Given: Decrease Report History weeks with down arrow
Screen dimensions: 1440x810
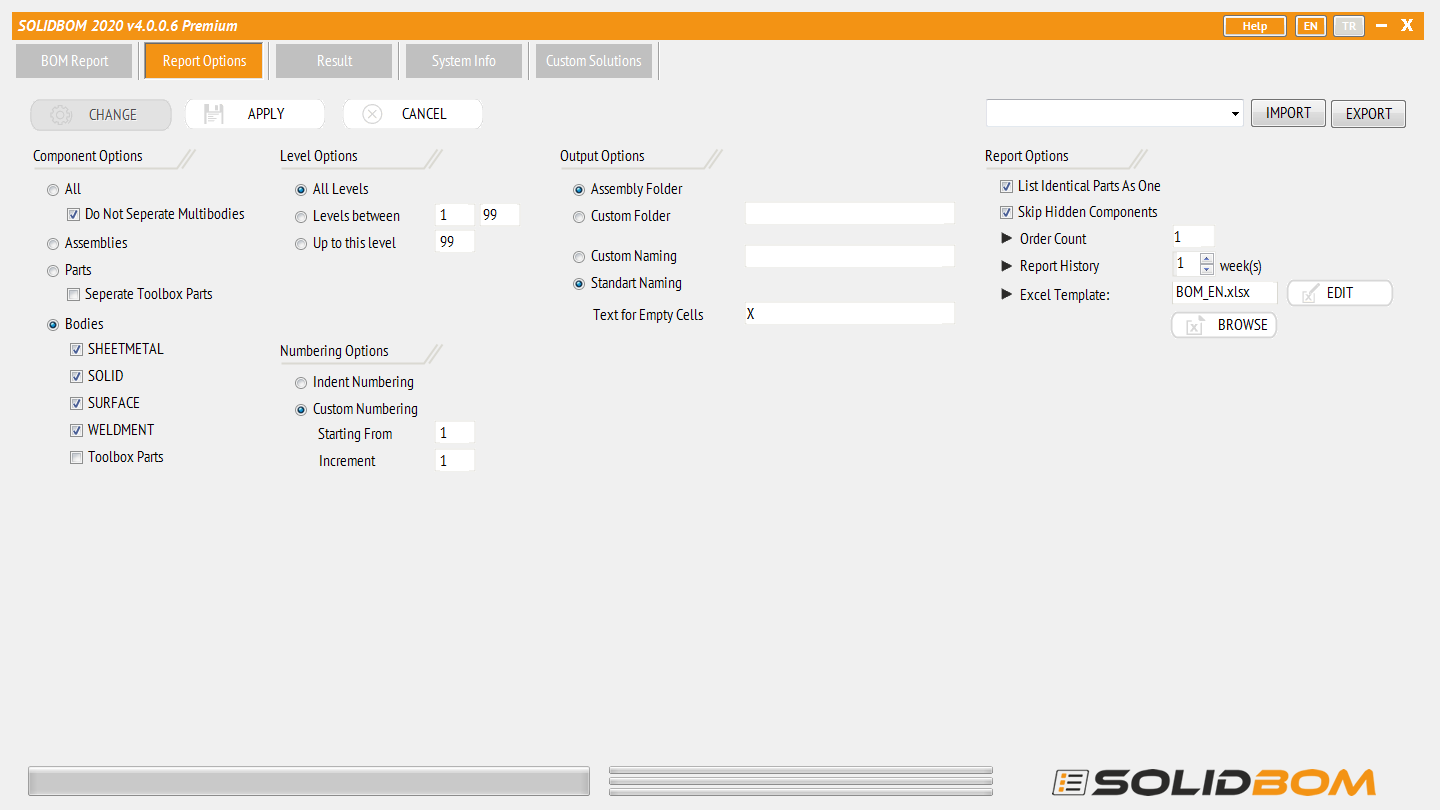Looking at the screenshot, I should point(1206,270).
